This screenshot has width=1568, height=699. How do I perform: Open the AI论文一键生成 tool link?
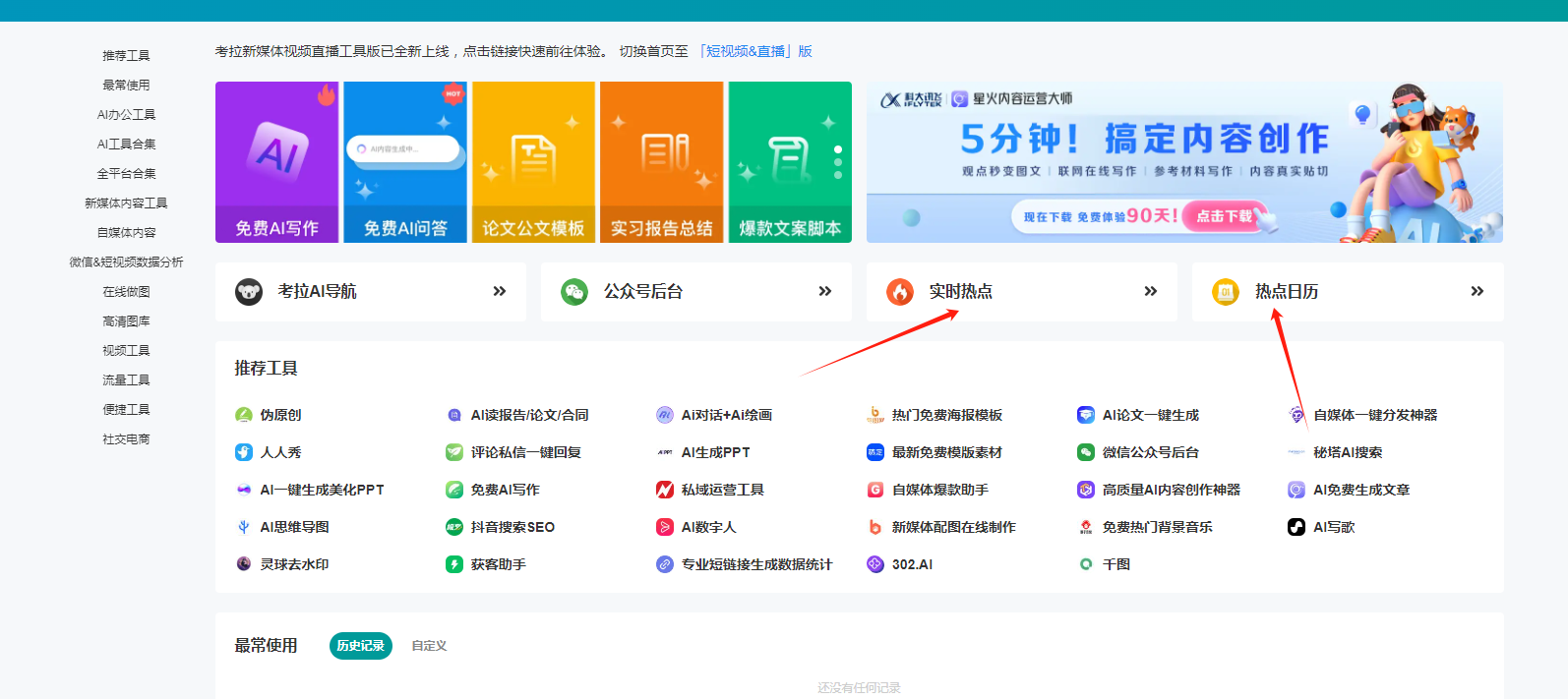[1150, 415]
